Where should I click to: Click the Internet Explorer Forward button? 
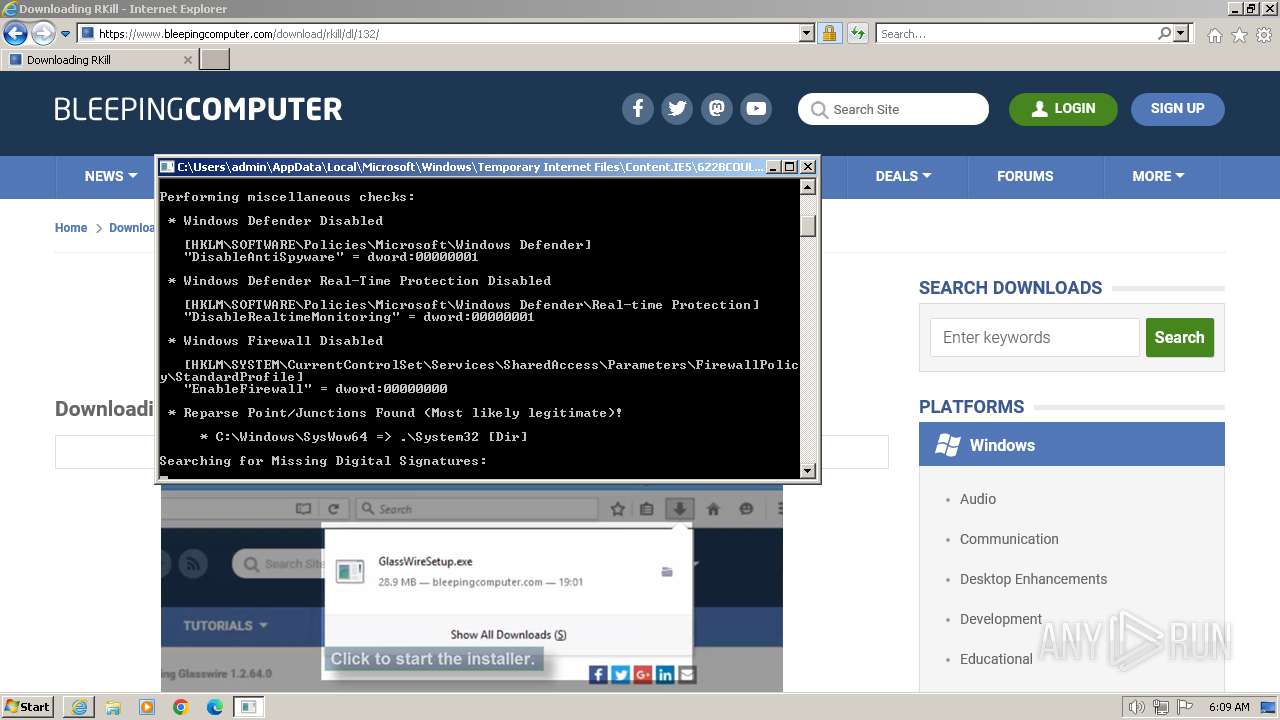point(43,34)
